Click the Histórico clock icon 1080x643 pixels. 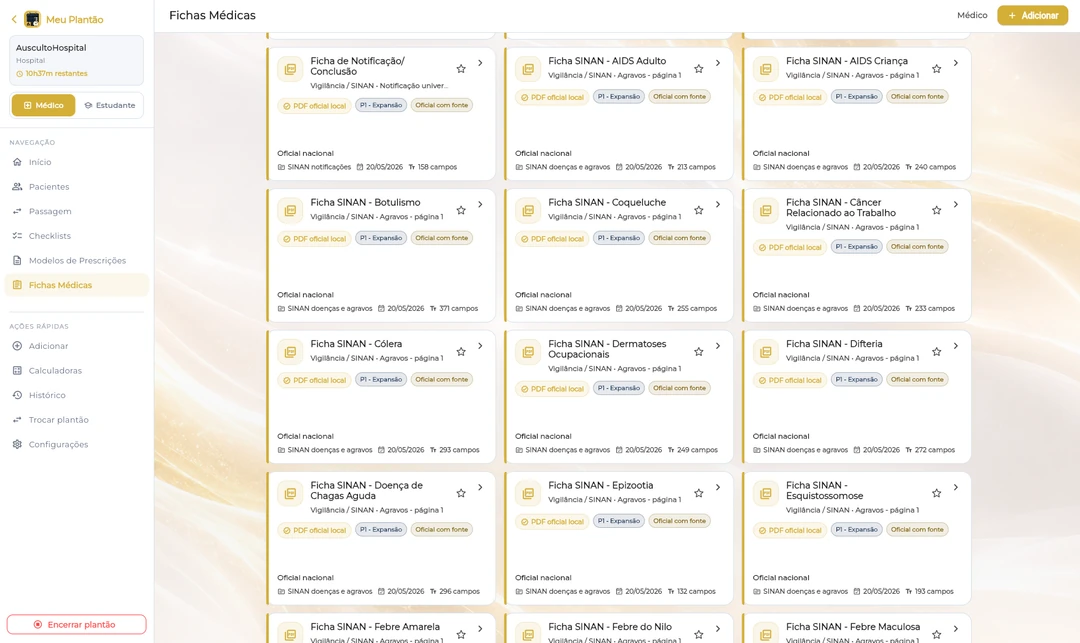tap(17, 395)
